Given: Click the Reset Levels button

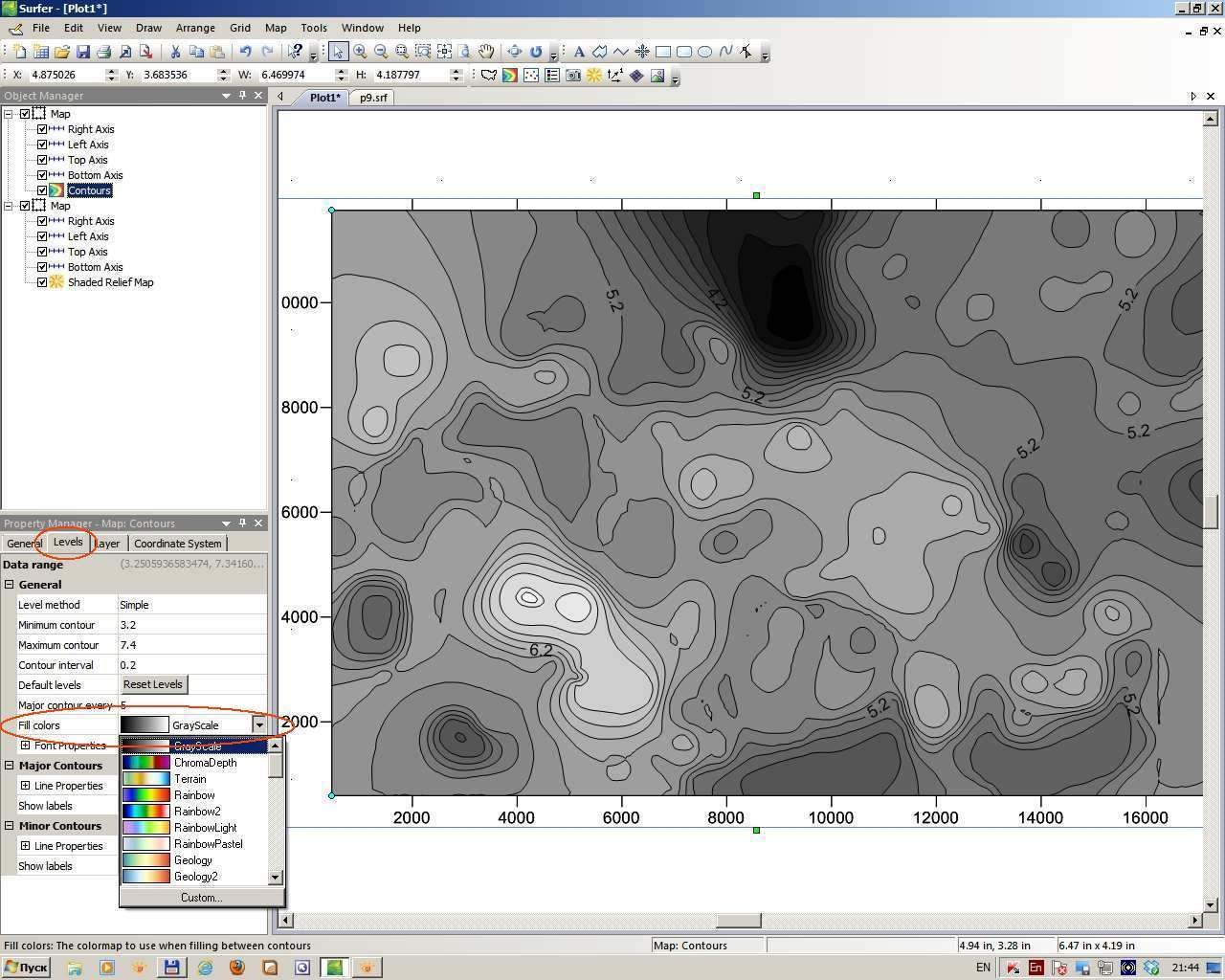Looking at the screenshot, I should (153, 684).
